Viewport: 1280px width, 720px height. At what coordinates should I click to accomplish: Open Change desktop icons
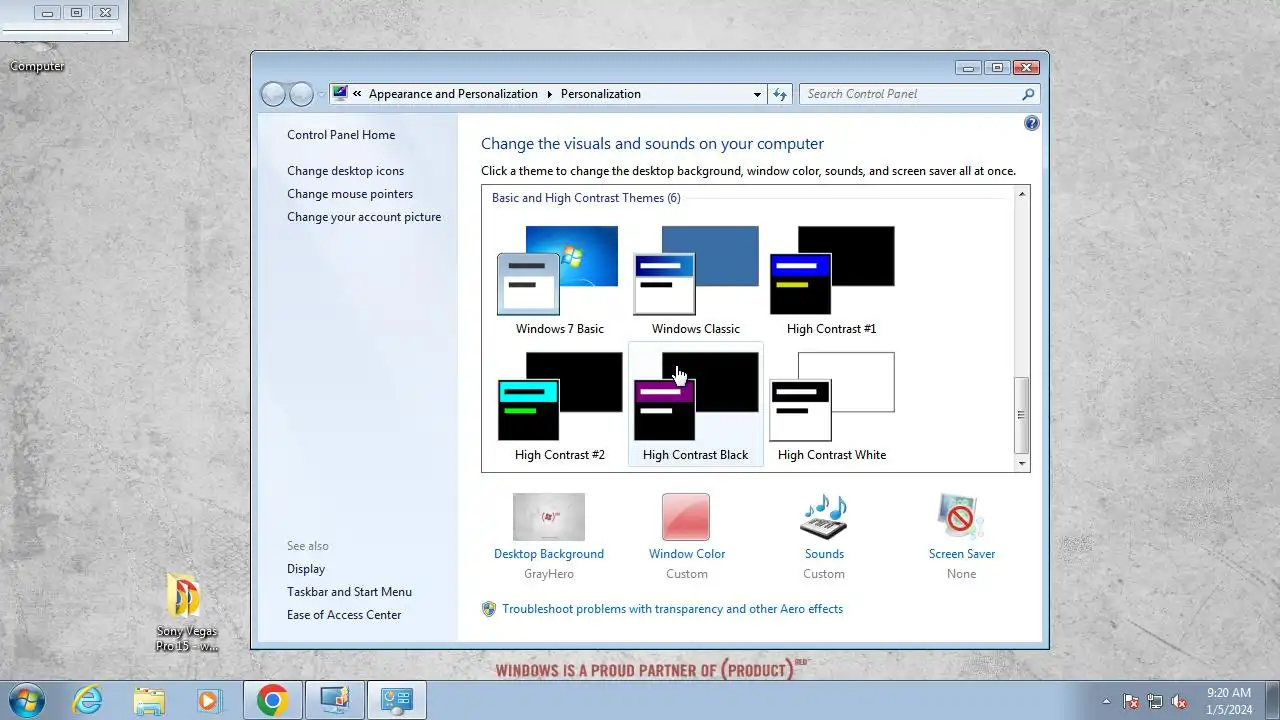click(345, 171)
